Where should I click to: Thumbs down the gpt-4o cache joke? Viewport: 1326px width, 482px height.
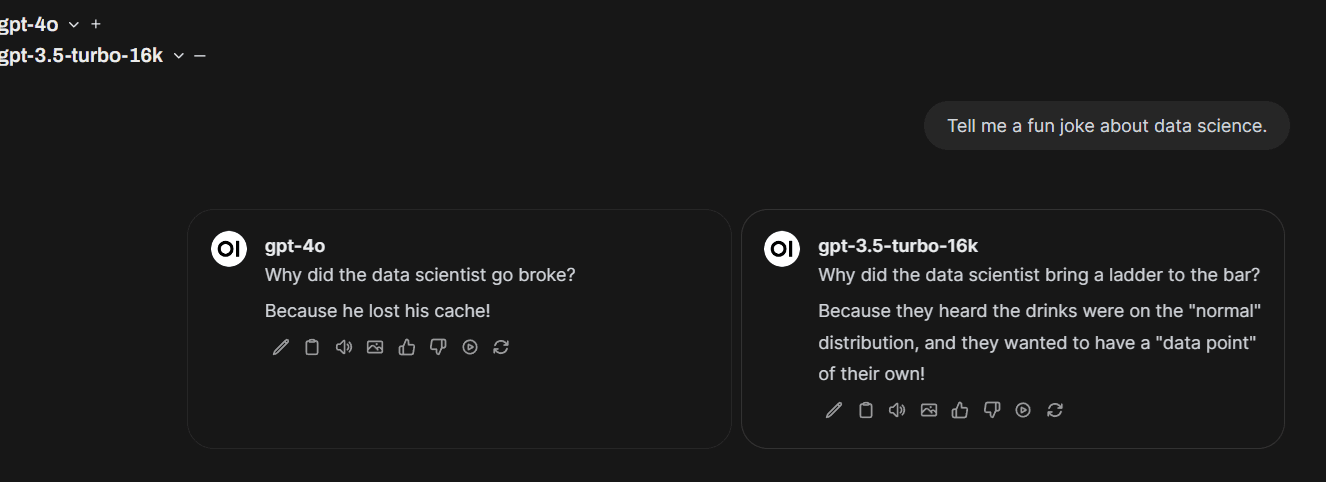click(438, 347)
